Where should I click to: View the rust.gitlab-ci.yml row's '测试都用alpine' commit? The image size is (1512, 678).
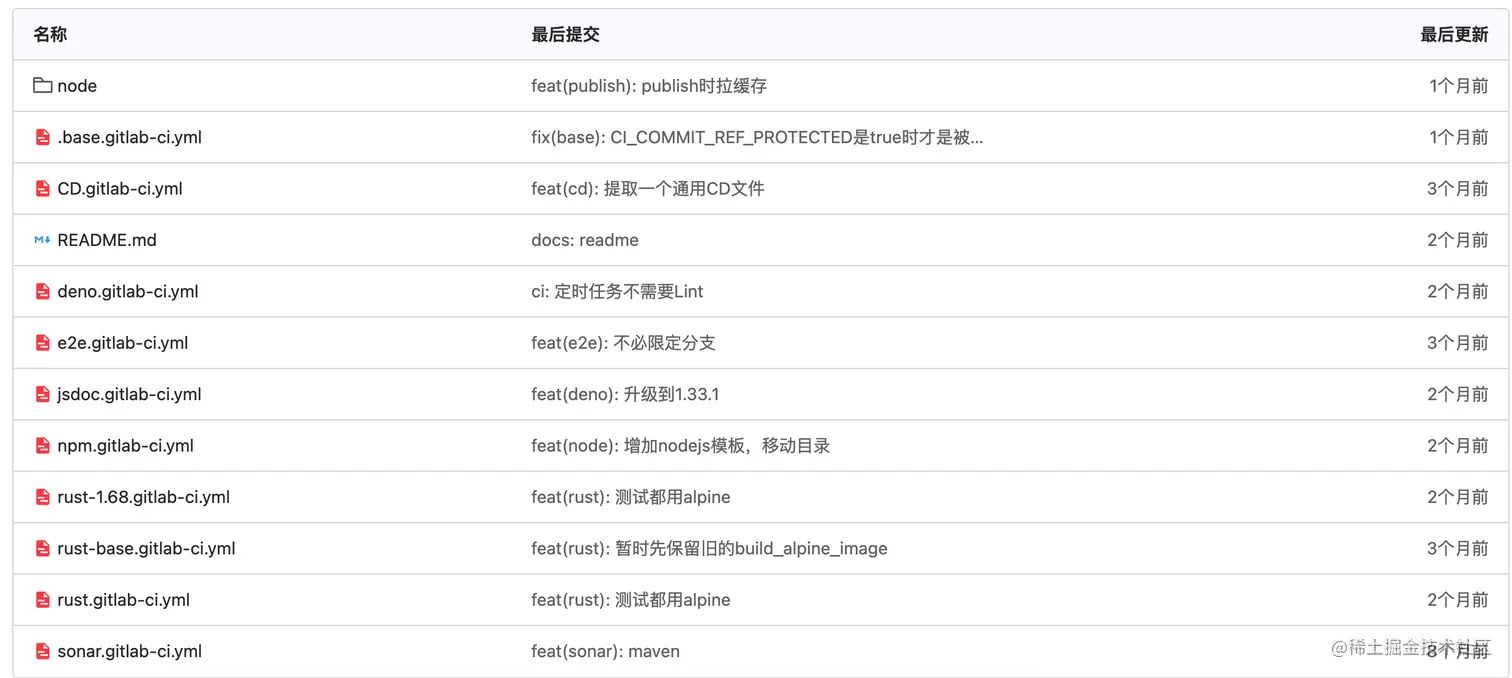point(631,600)
